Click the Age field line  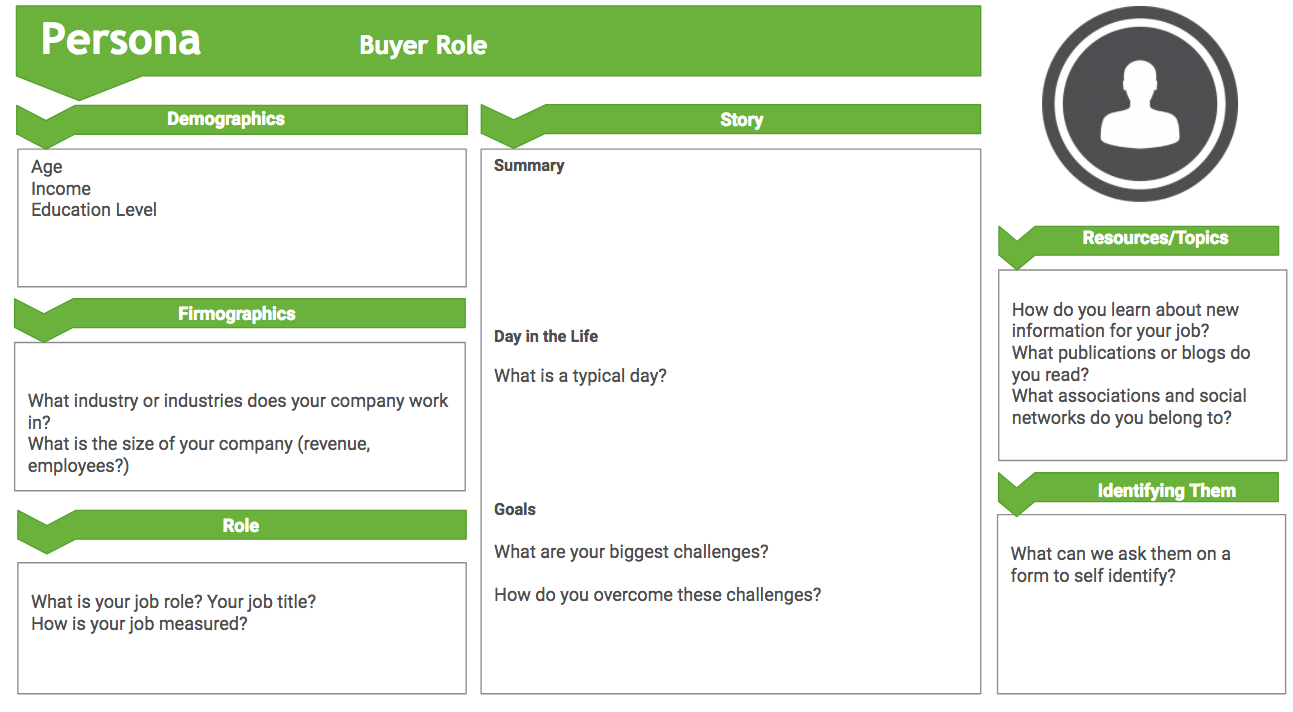coord(47,167)
